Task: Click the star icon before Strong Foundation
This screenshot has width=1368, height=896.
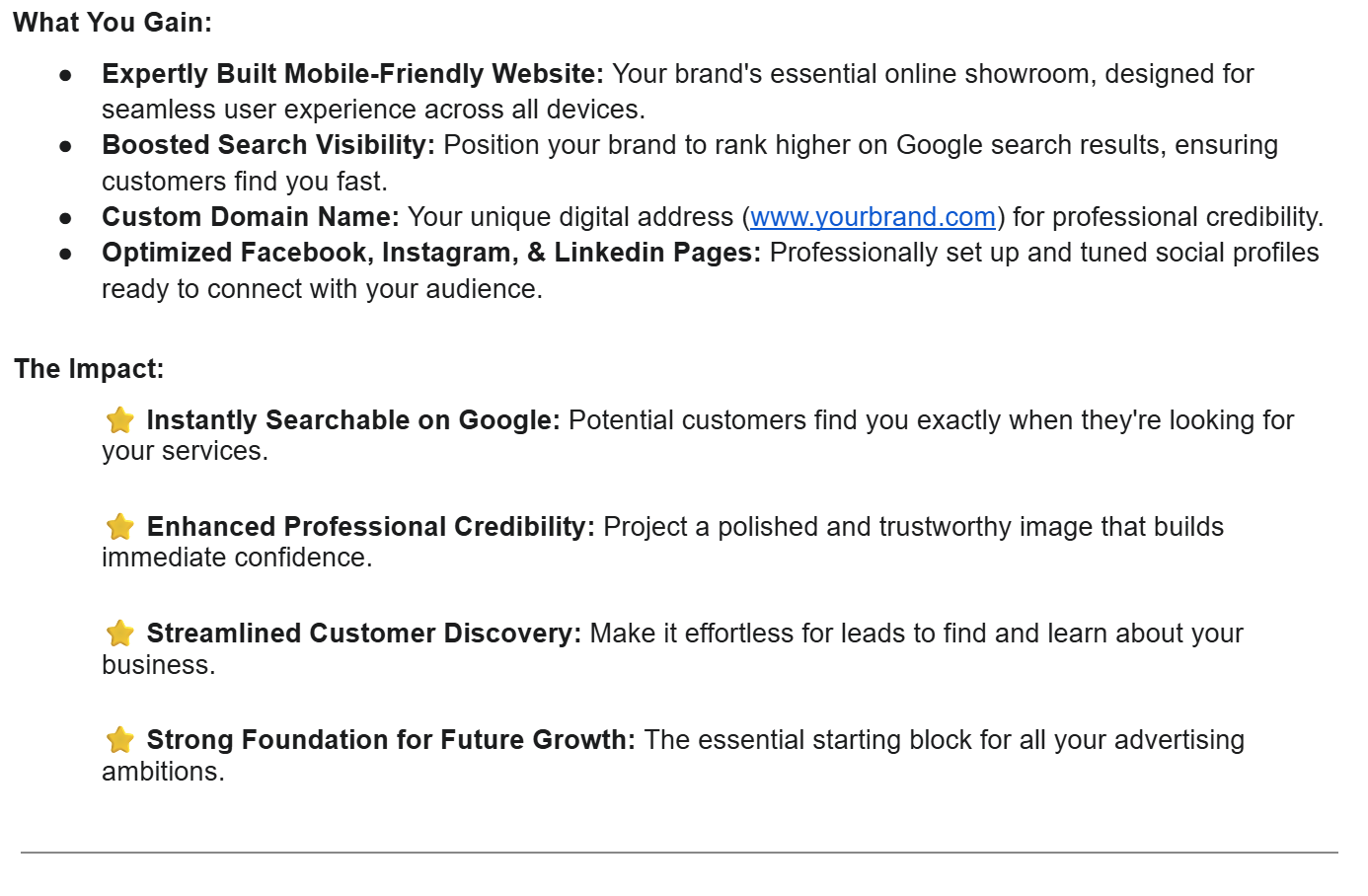Action: coord(120,739)
